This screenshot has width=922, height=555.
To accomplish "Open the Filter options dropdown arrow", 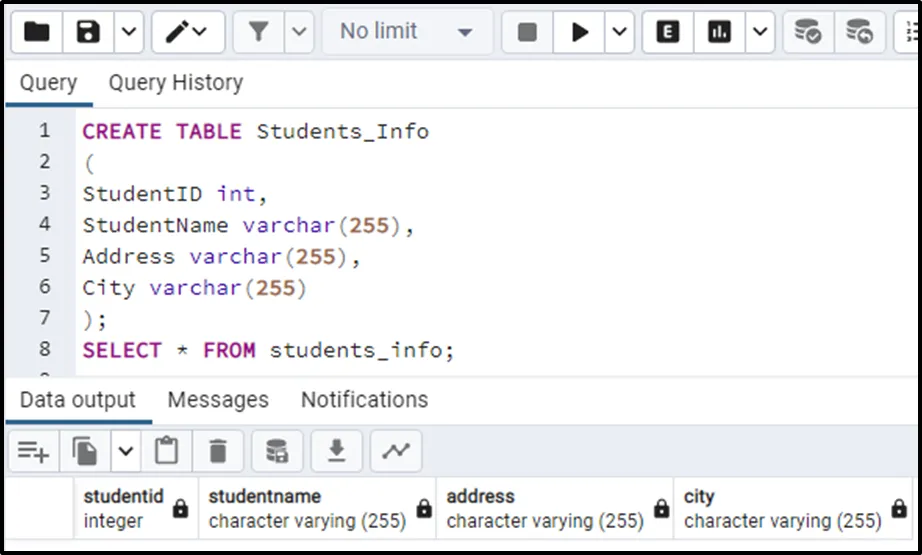I will click(x=299, y=32).
